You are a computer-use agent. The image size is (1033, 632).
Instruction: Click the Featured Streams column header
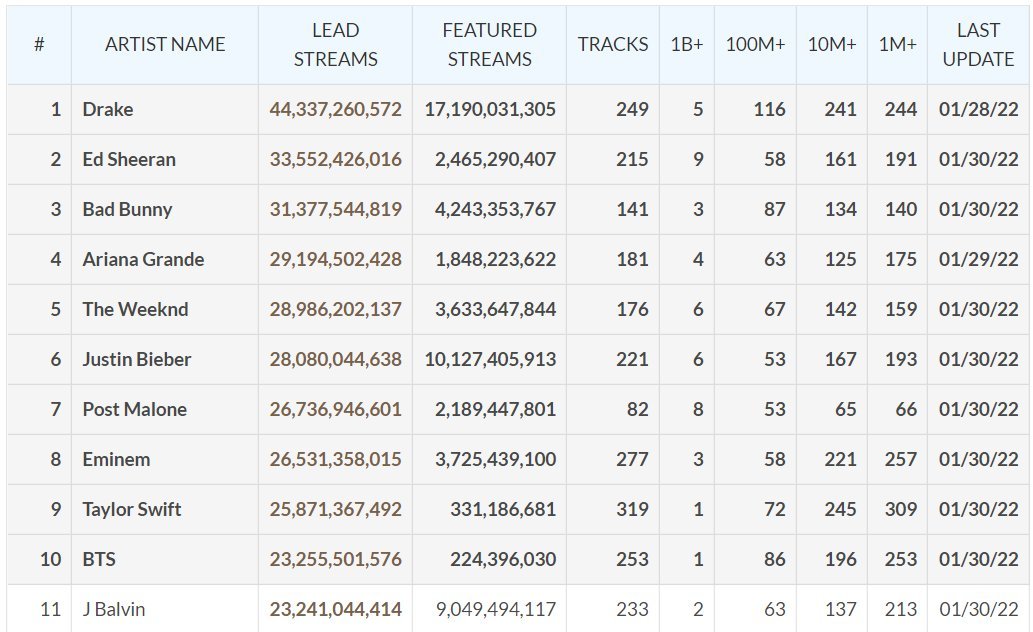(x=489, y=45)
